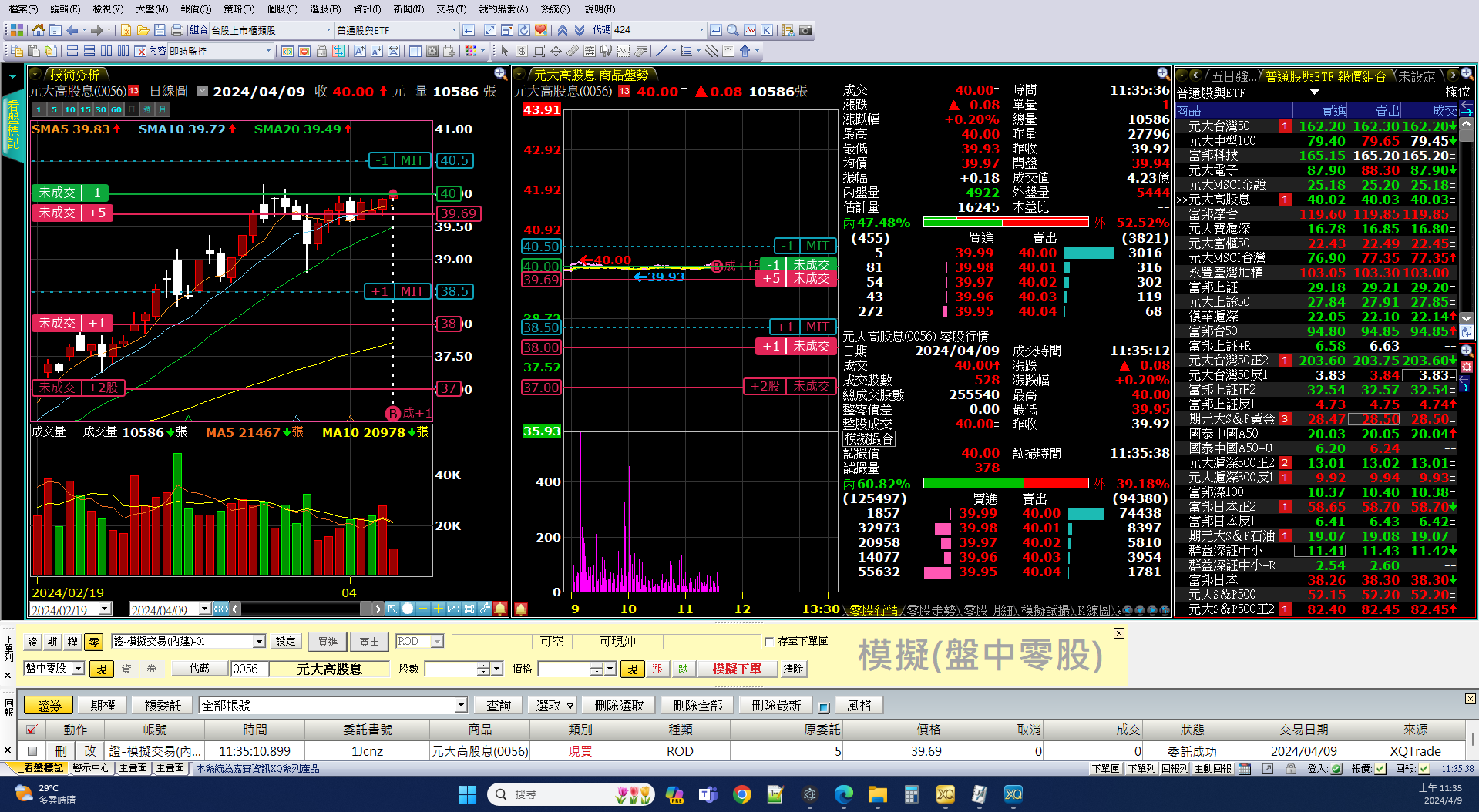Expand the 全部帳號 account dropdown
Screen dimensions: 1479x812
460,705
